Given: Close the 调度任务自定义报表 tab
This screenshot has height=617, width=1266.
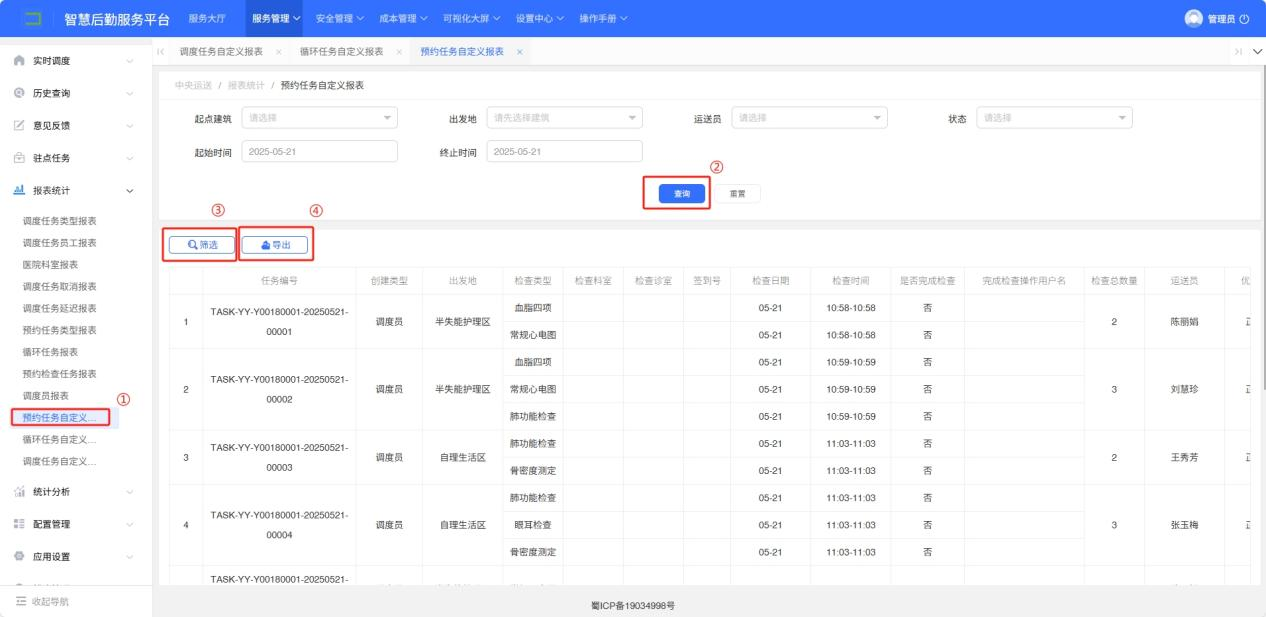Looking at the screenshot, I should (x=278, y=52).
